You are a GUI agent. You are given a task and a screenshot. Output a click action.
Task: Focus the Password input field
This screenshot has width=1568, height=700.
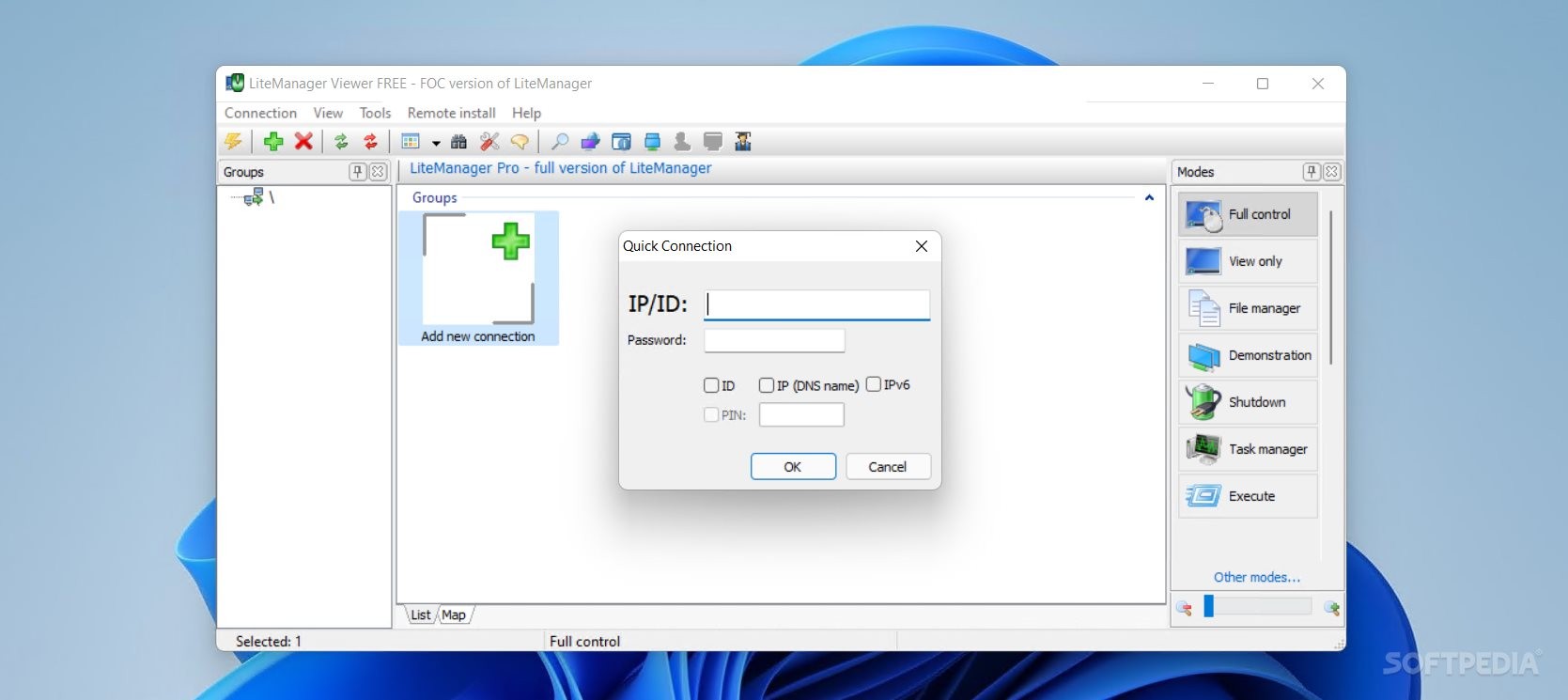click(774, 340)
